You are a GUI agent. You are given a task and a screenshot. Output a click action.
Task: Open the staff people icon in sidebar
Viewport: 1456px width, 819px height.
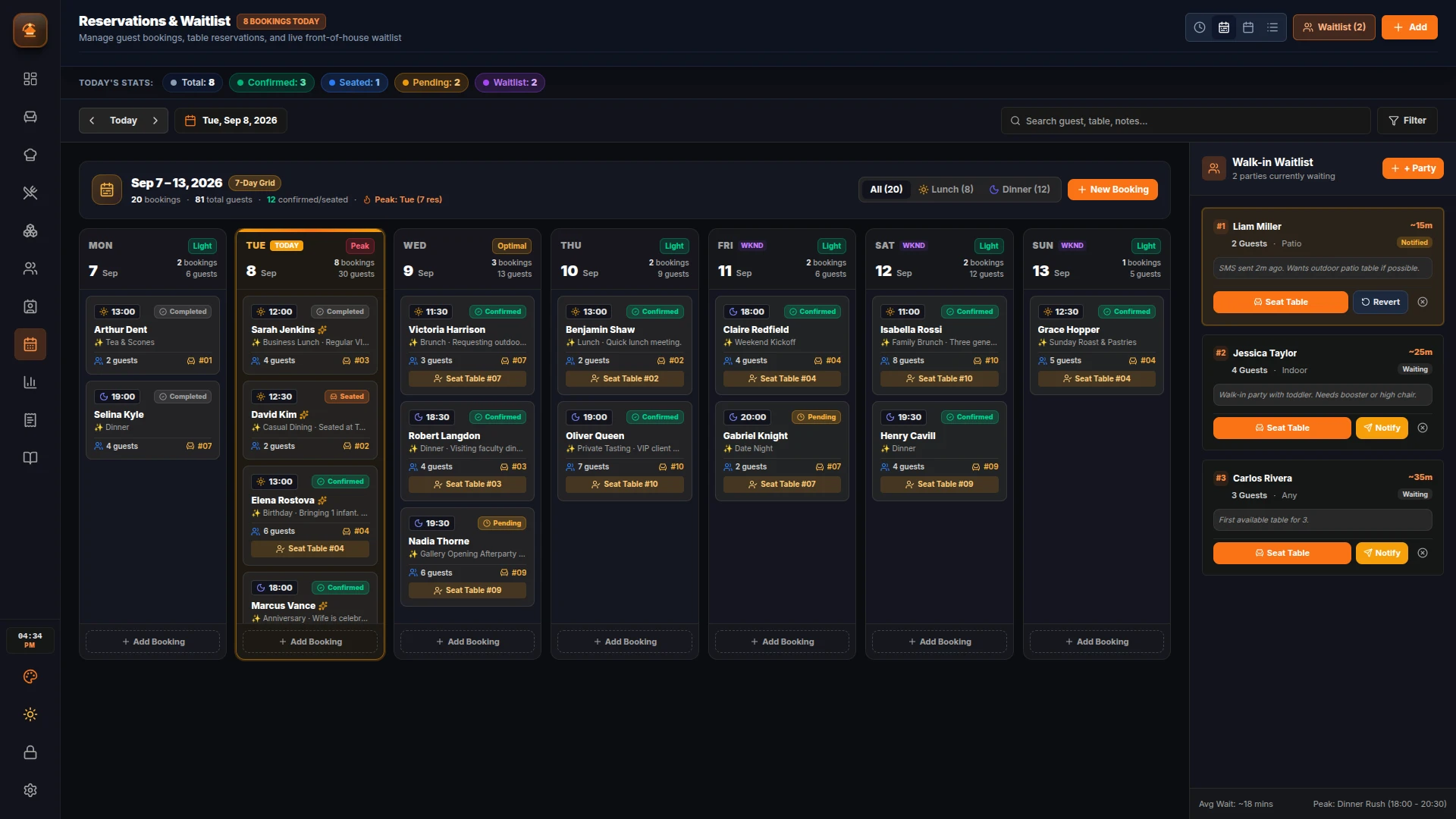pyautogui.click(x=30, y=268)
